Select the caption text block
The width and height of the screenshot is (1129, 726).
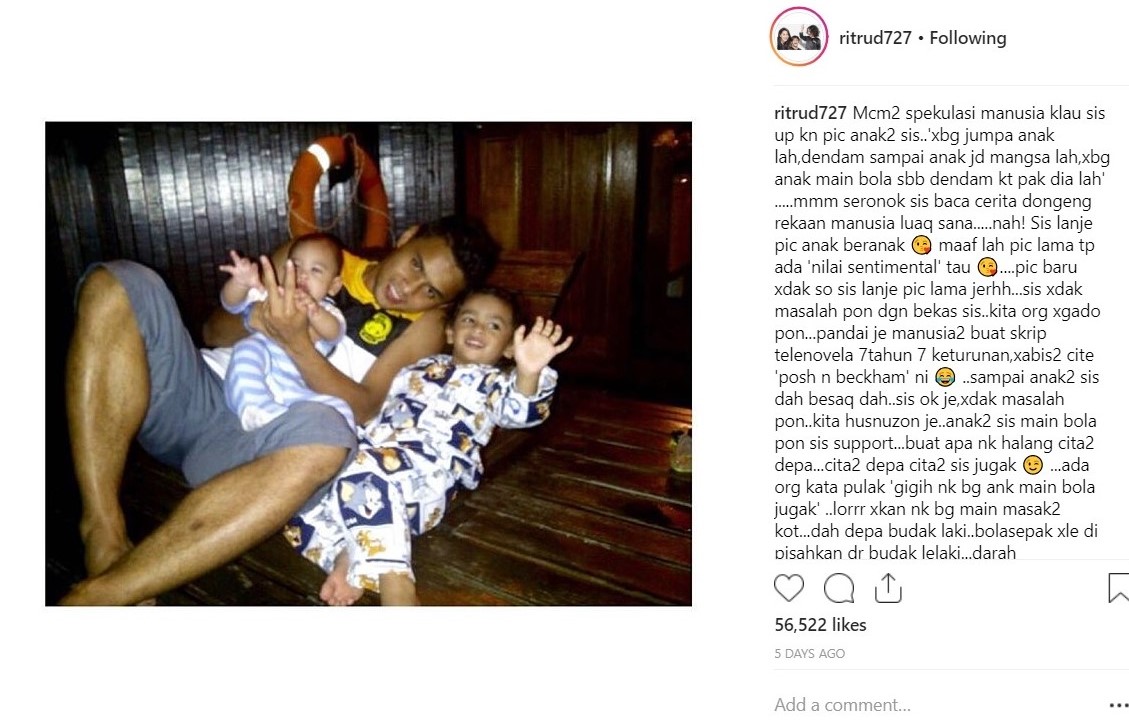point(942,333)
